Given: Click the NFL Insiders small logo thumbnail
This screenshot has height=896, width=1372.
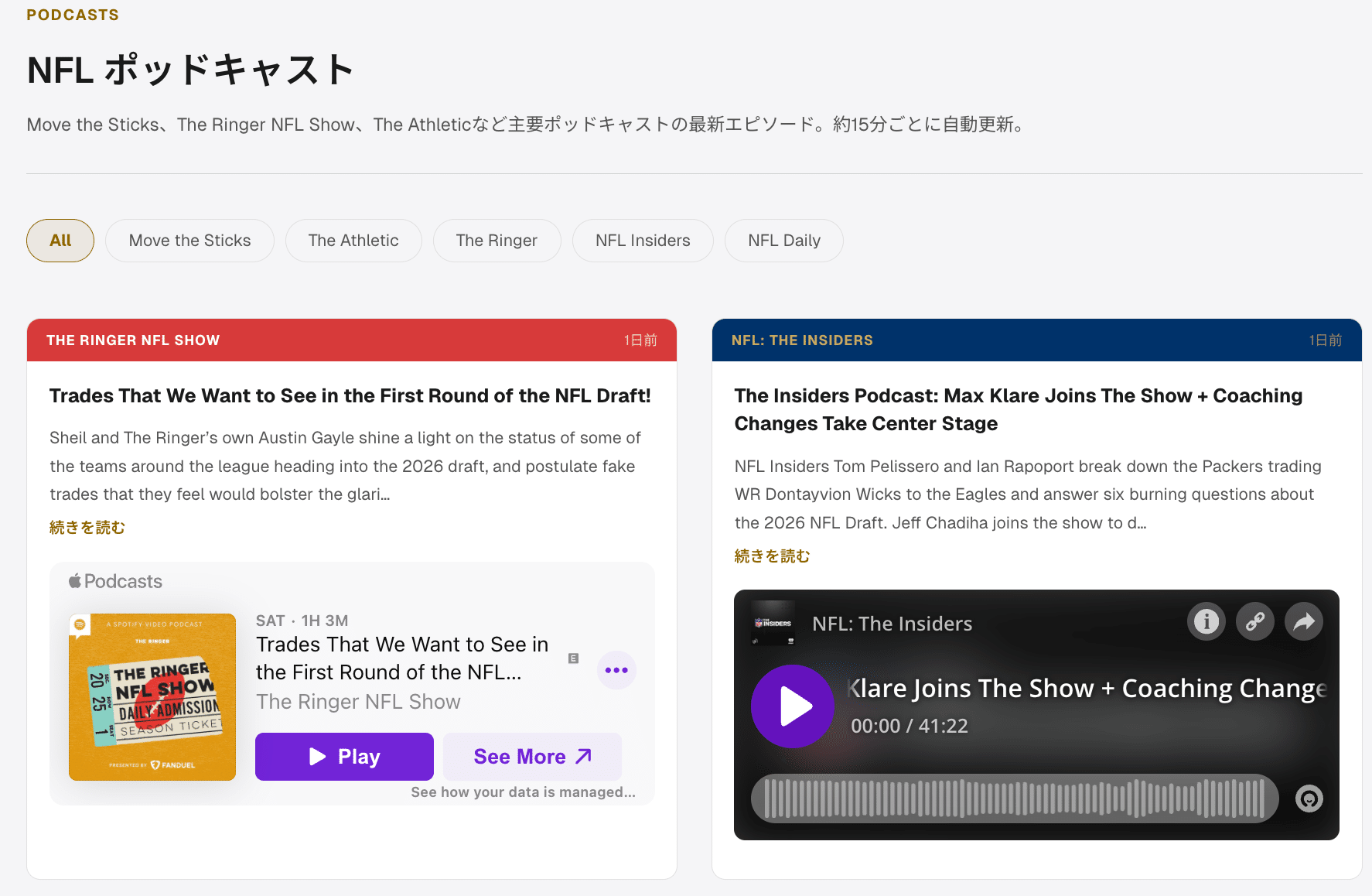Looking at the screenshot, I should point(773,623).
